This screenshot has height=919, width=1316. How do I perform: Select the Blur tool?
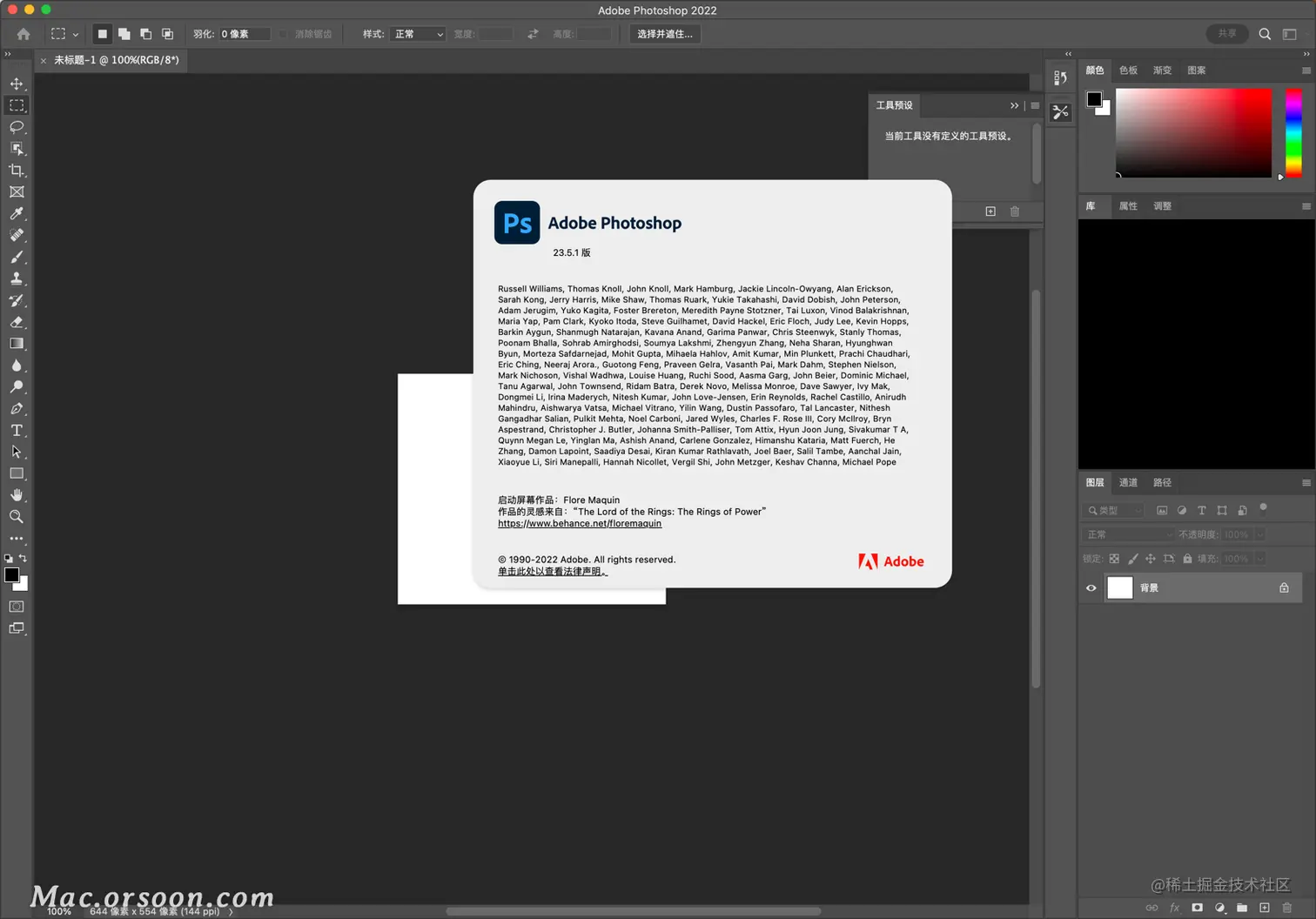(17, 366)
